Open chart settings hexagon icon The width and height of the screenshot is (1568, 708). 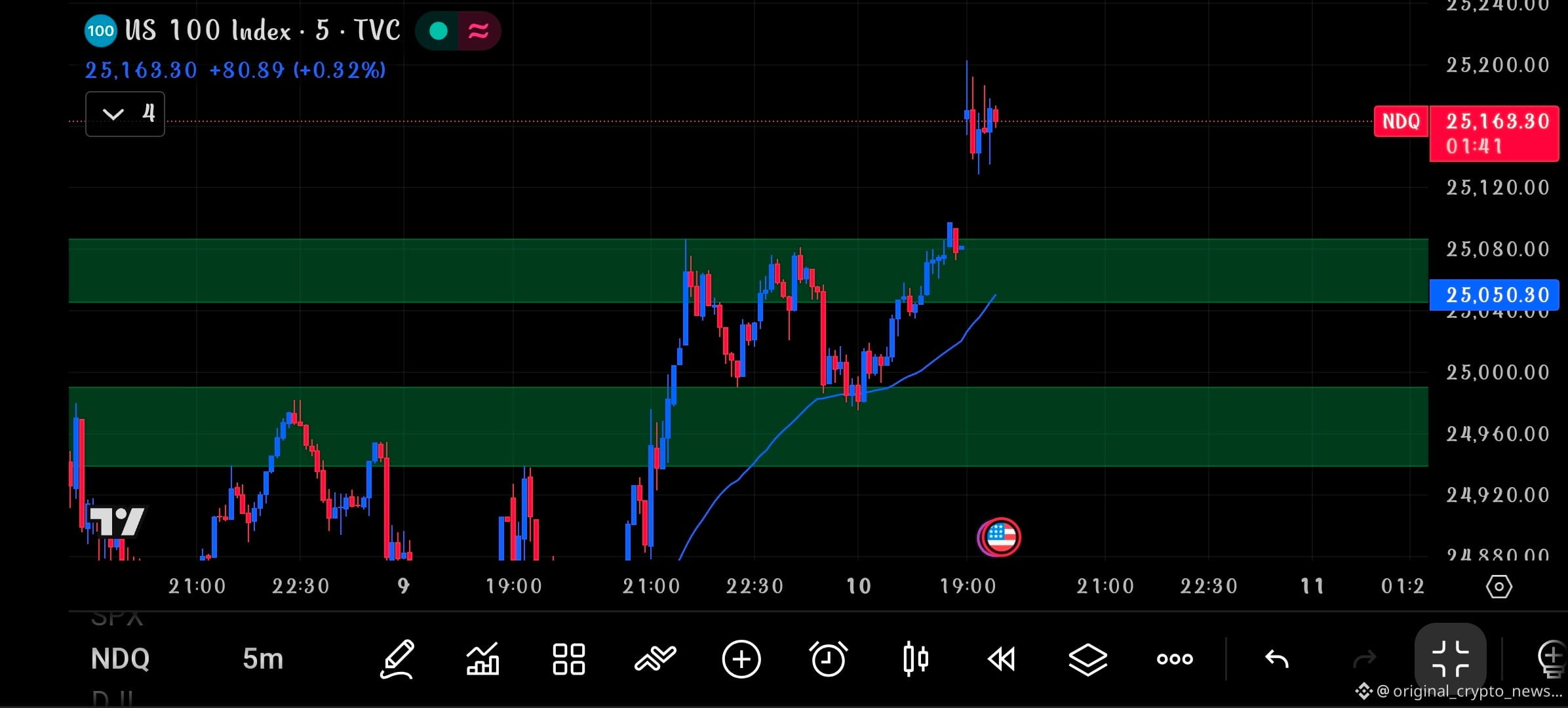point(1499,586)
